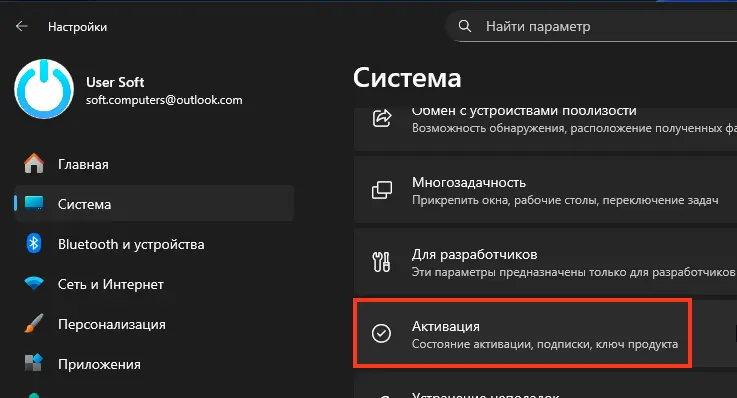Select Система in the sidebar
Viewport: 737px width, 398px height.
click(154, 203)
